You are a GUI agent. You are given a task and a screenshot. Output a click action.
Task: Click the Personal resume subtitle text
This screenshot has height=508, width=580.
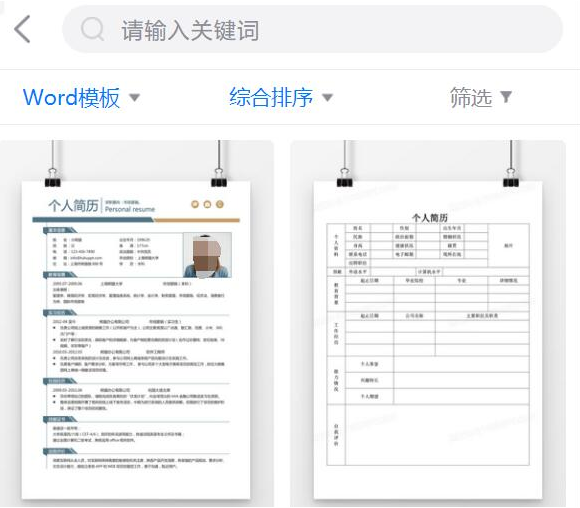pyautogui.click(x=130, y=209)
